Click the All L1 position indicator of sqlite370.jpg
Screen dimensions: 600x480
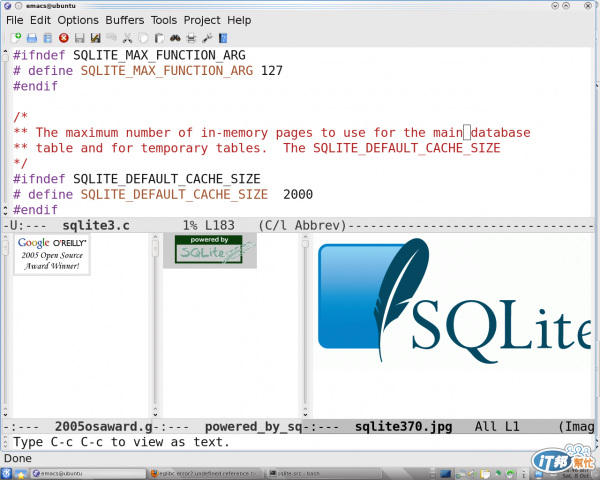(x=497, y=426)
